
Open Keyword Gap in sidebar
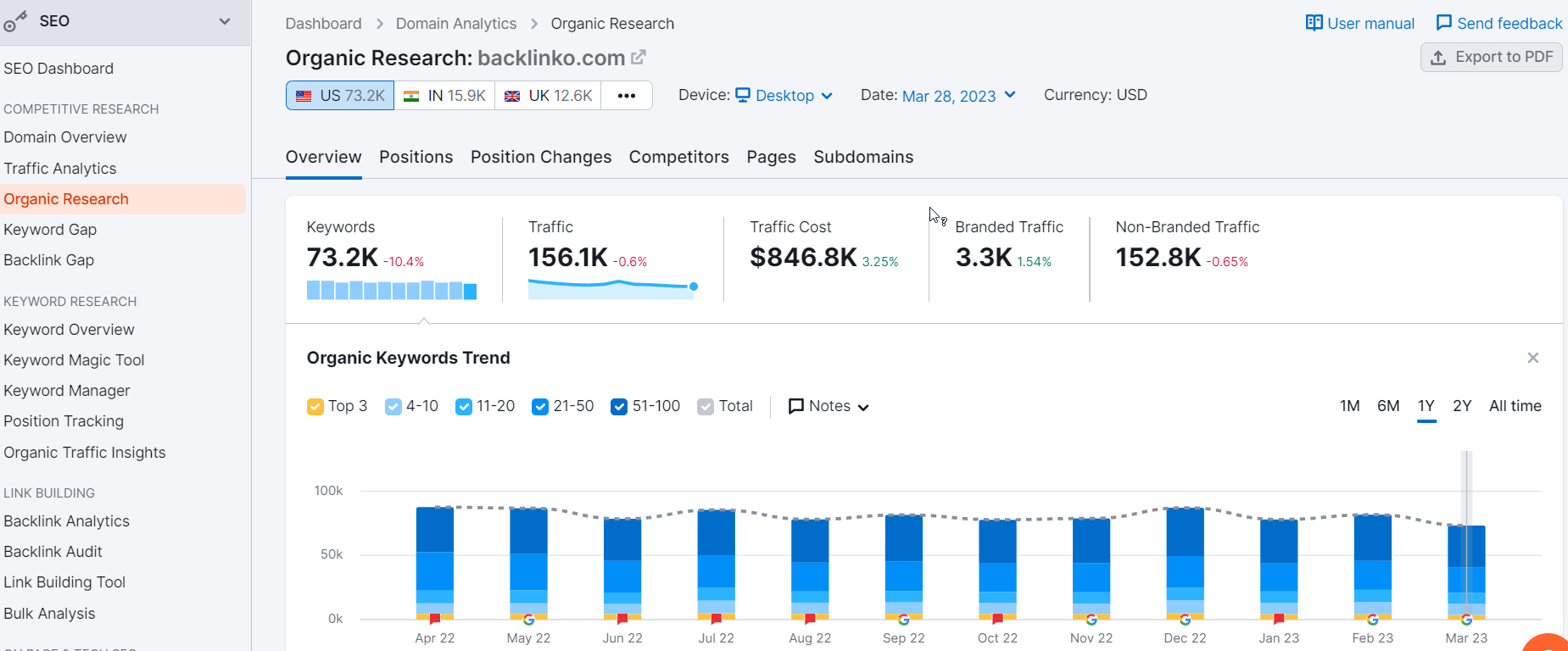coord(51,230)
